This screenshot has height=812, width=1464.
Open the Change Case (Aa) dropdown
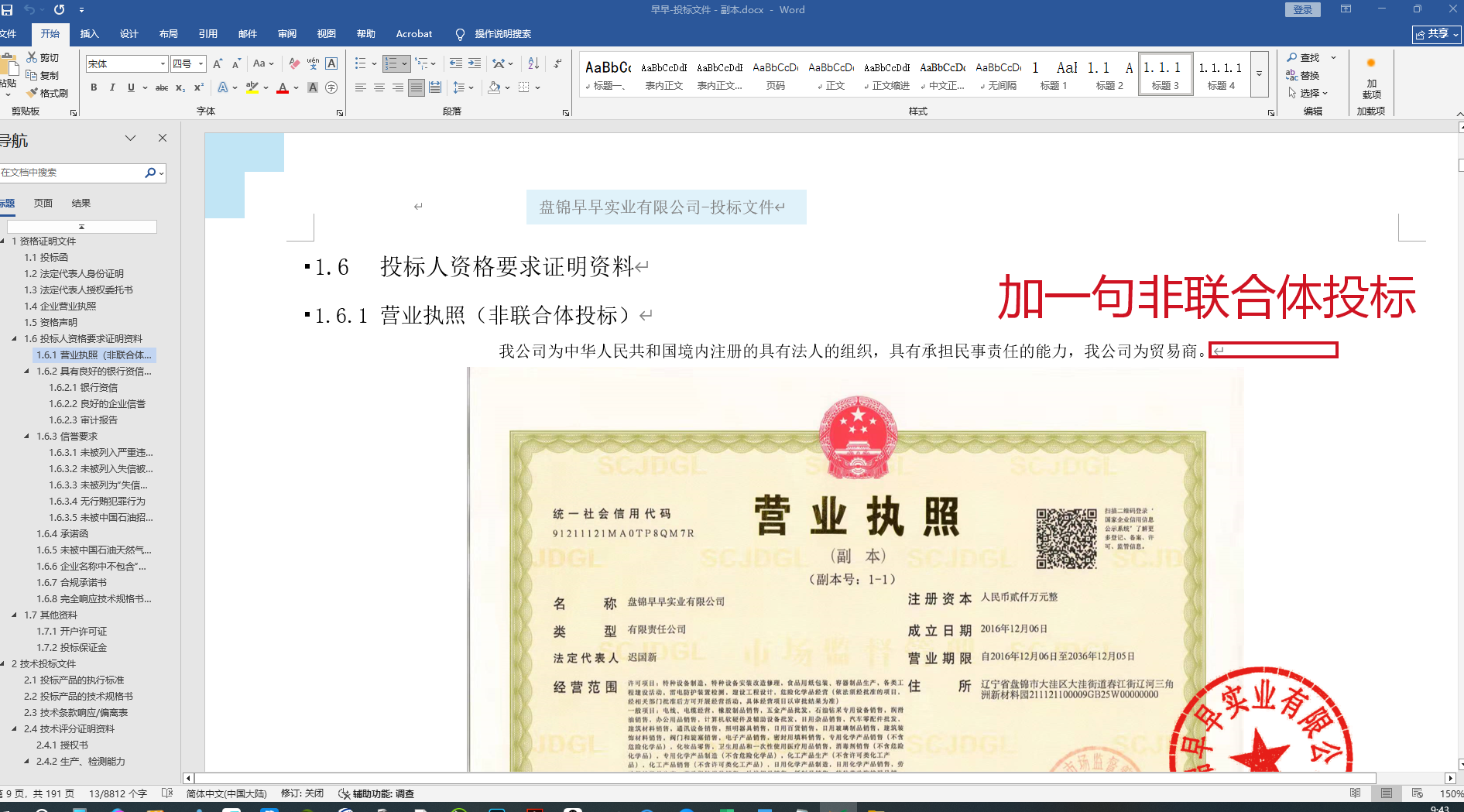(x=263, y=63)
